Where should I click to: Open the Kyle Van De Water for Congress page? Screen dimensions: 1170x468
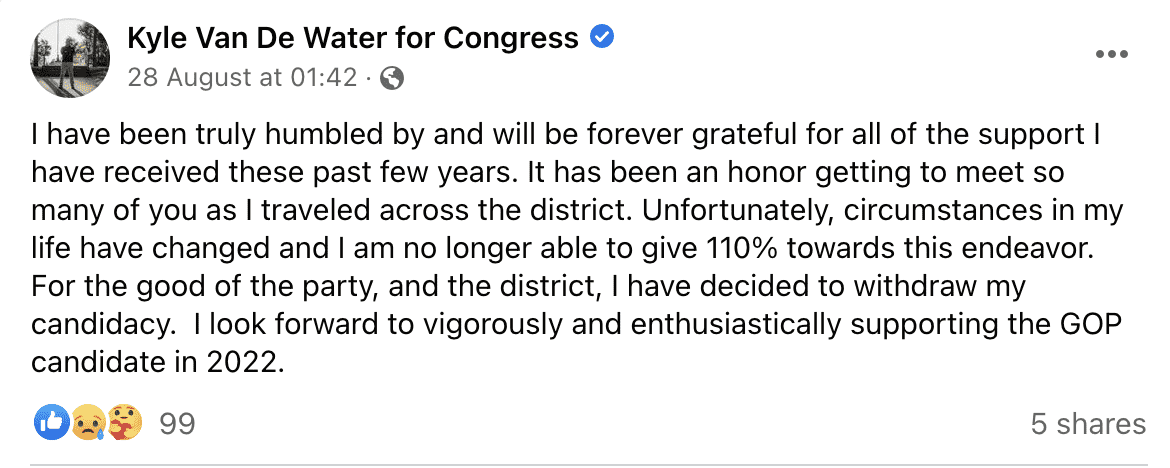point(352,39)
